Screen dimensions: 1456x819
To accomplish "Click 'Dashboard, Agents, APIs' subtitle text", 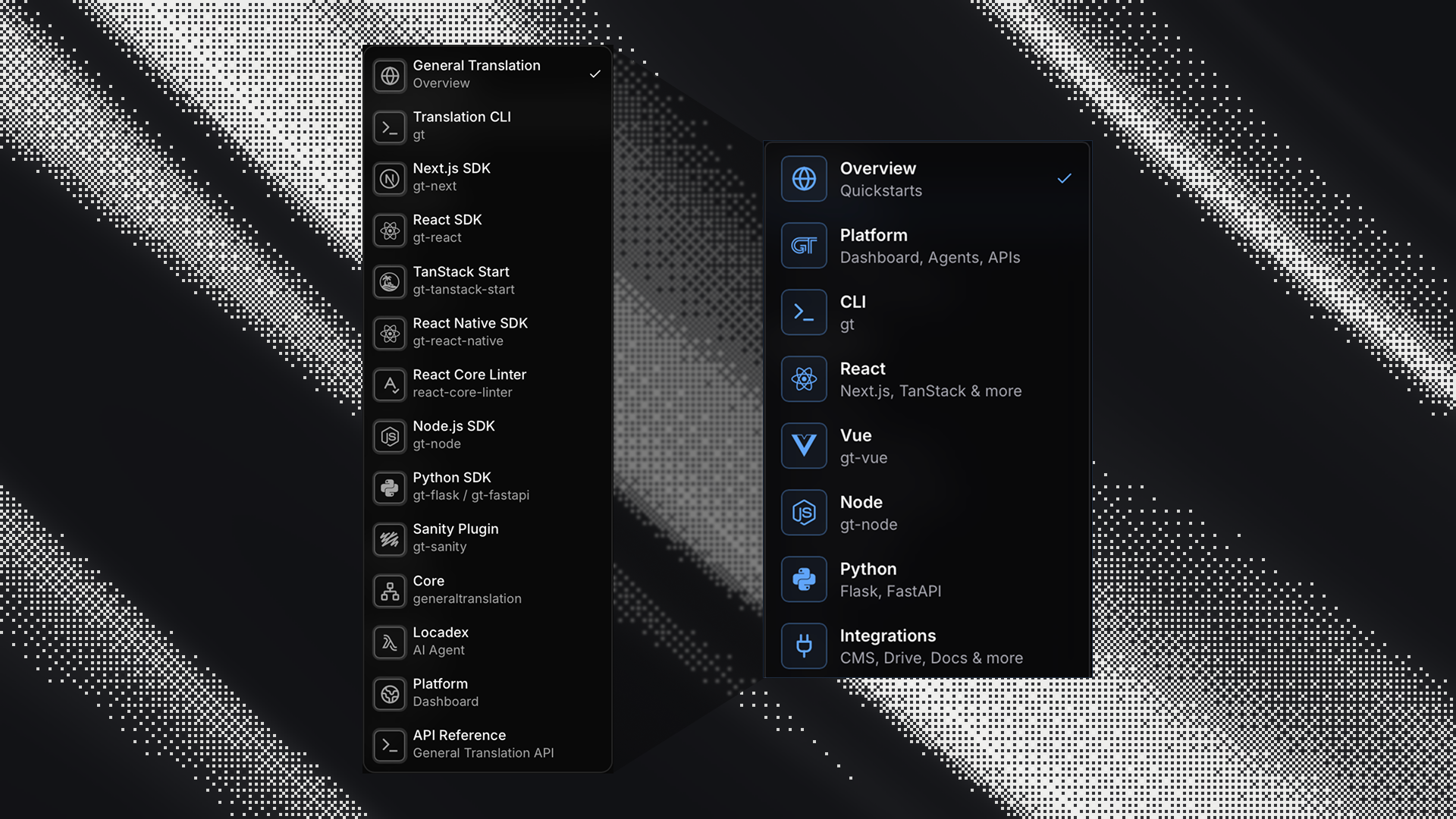I will pyautogui.click(x=930, y=258).
